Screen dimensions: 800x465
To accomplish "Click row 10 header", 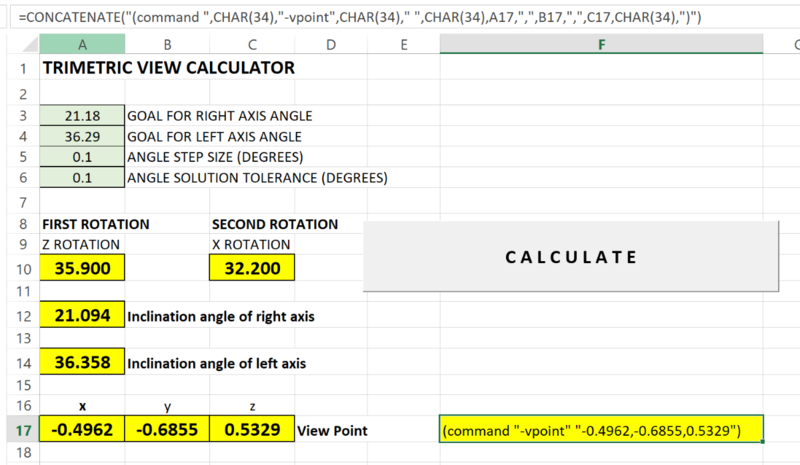I will (x=21, y=268).
